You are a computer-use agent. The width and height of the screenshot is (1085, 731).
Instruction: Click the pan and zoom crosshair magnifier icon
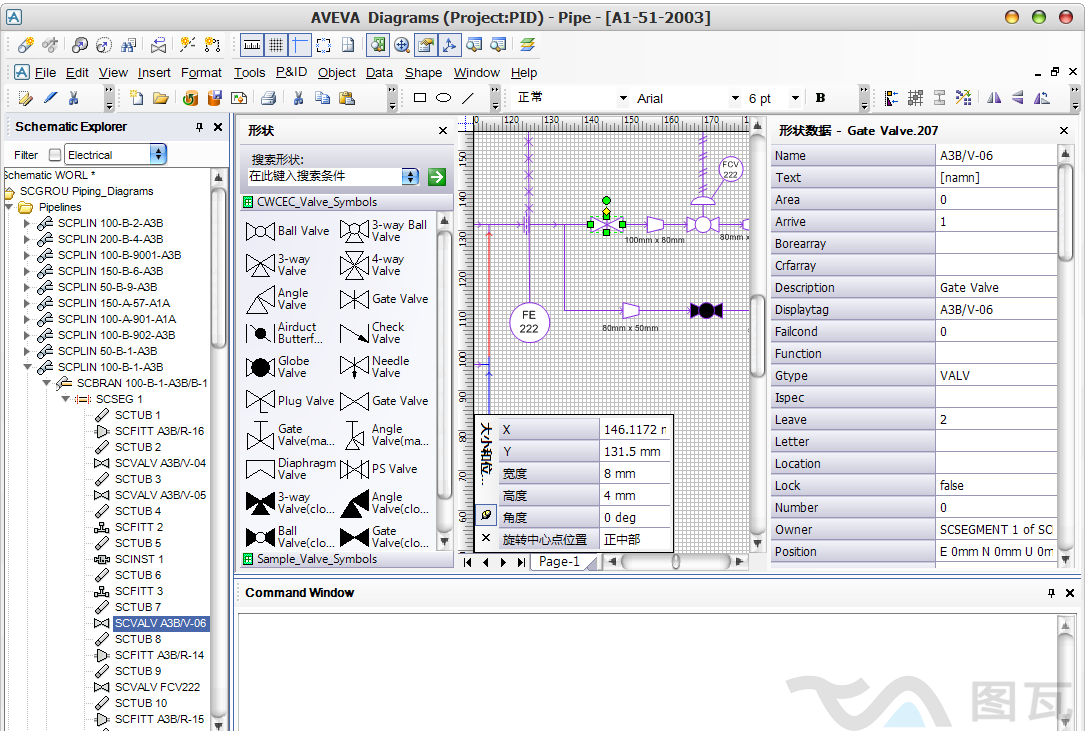coord(401,45)
